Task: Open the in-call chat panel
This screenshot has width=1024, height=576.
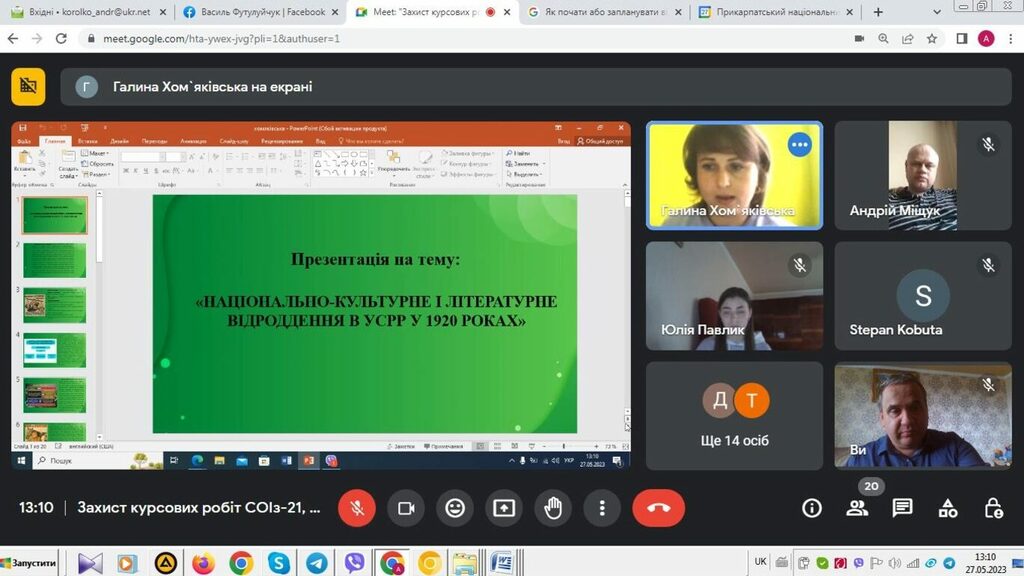Action: coord(902,508)
